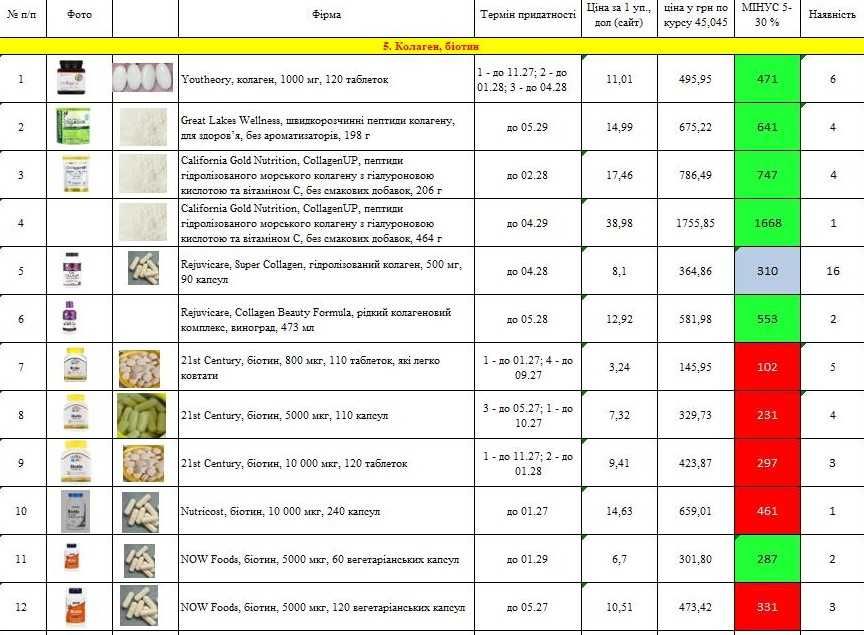
Task: Select the green discount cell 641
Action: (x=767, y=127)
